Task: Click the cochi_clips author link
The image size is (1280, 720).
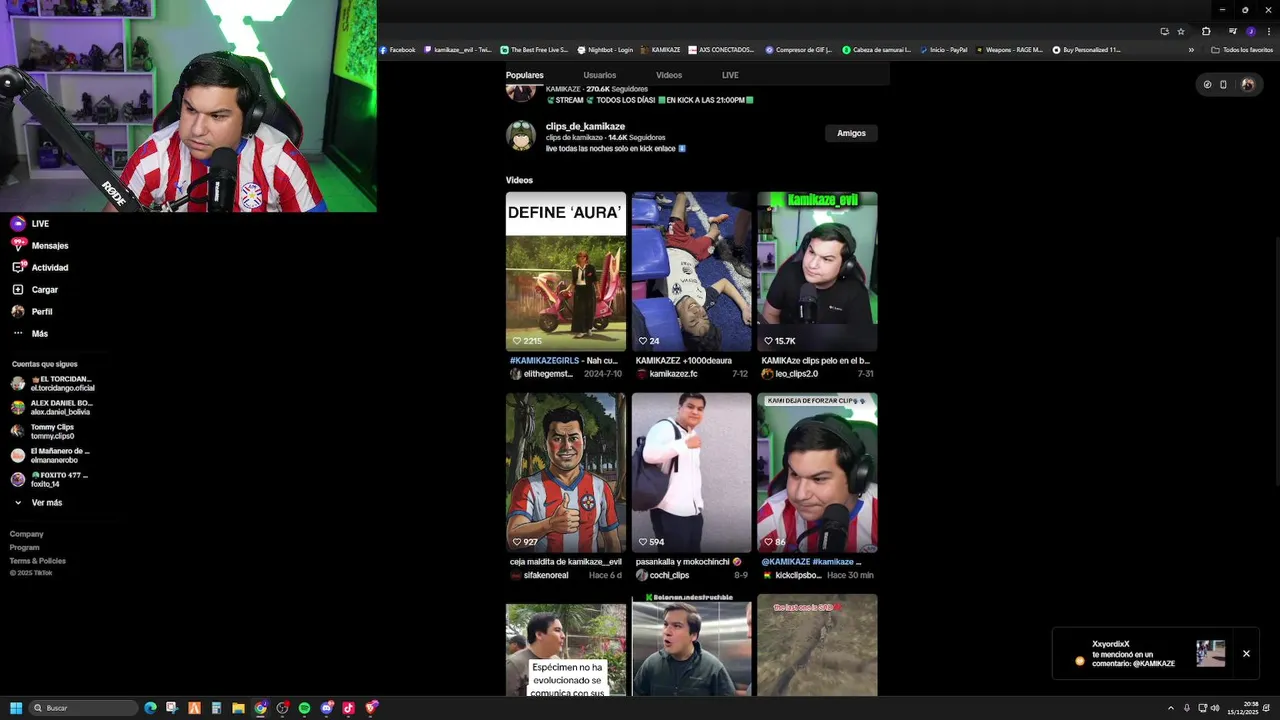Action: coord(669,575)
